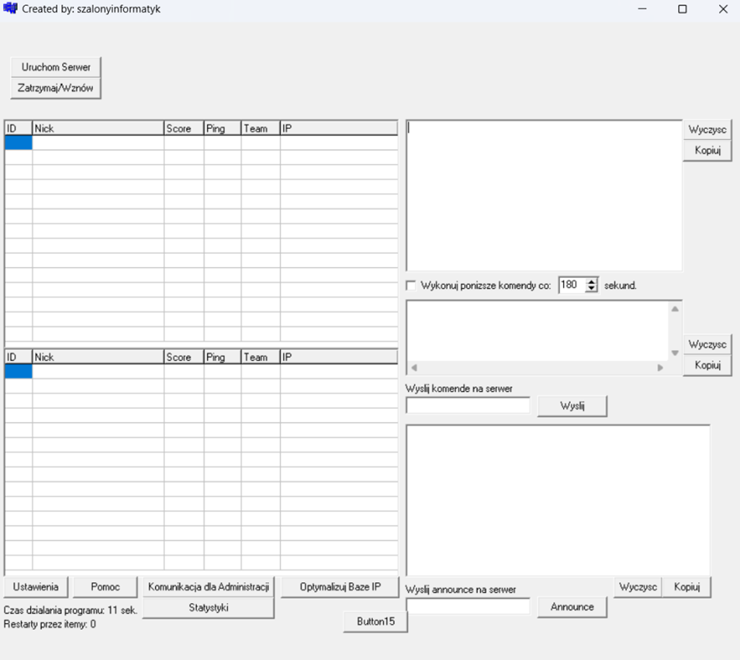
Task: Click 'Restarty przez itemy: 0' text
Action: pyautogui.click(x=50, y=624)
